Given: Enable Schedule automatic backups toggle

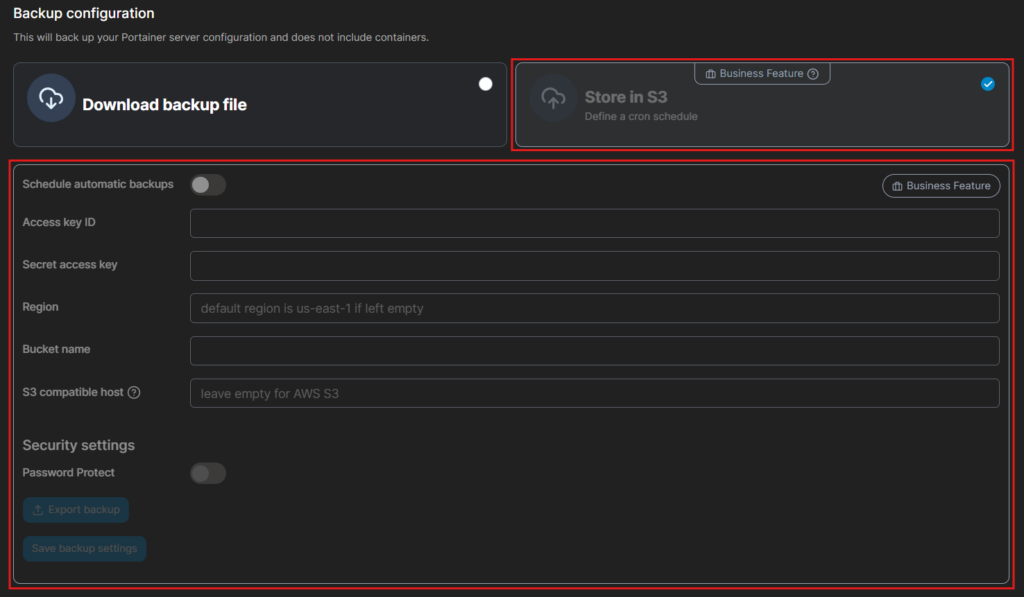Looking at the screenshot, I should pyautogui.click(x=208, y=185).
